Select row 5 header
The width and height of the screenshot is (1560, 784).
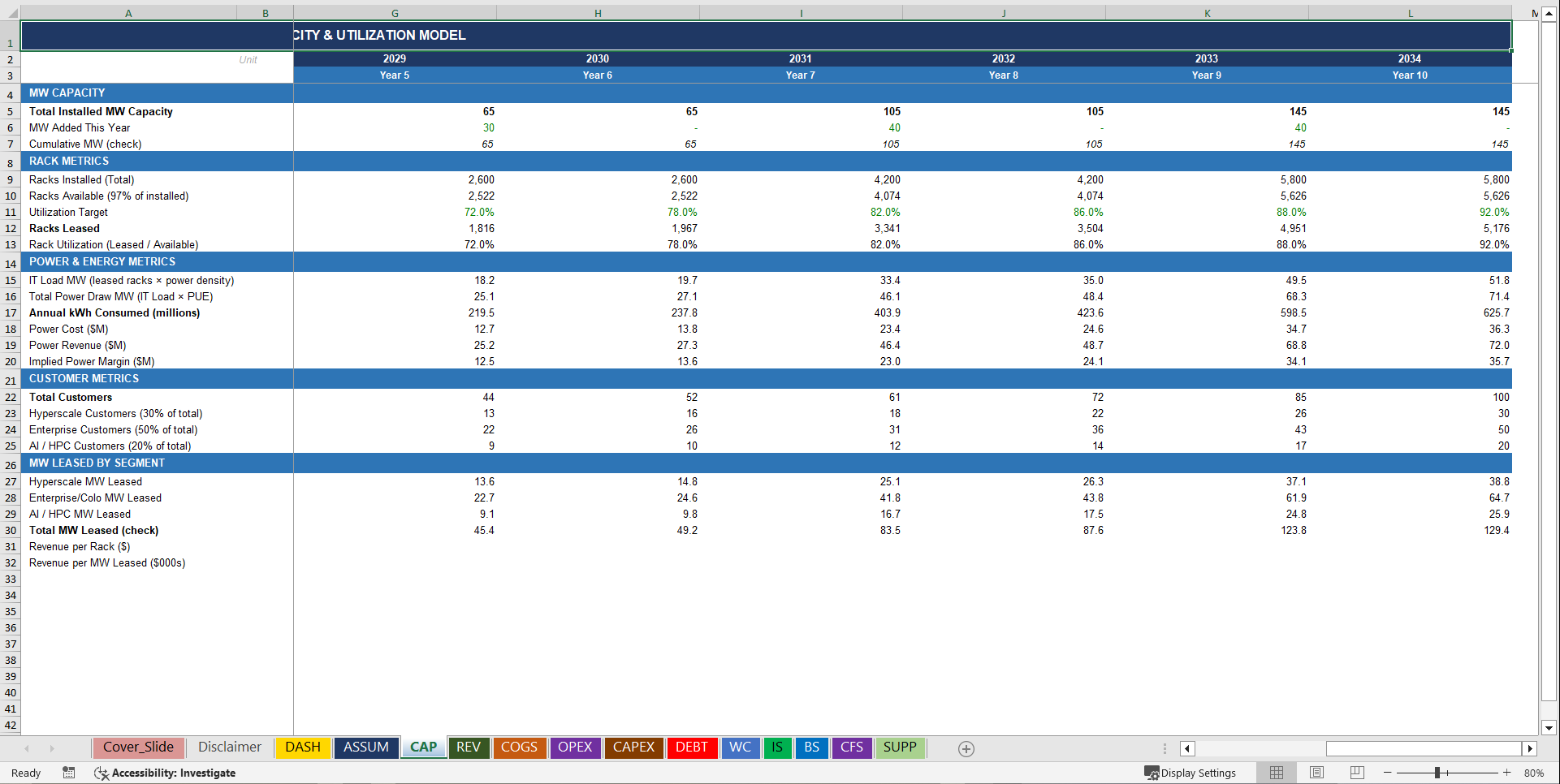[11, 111]
